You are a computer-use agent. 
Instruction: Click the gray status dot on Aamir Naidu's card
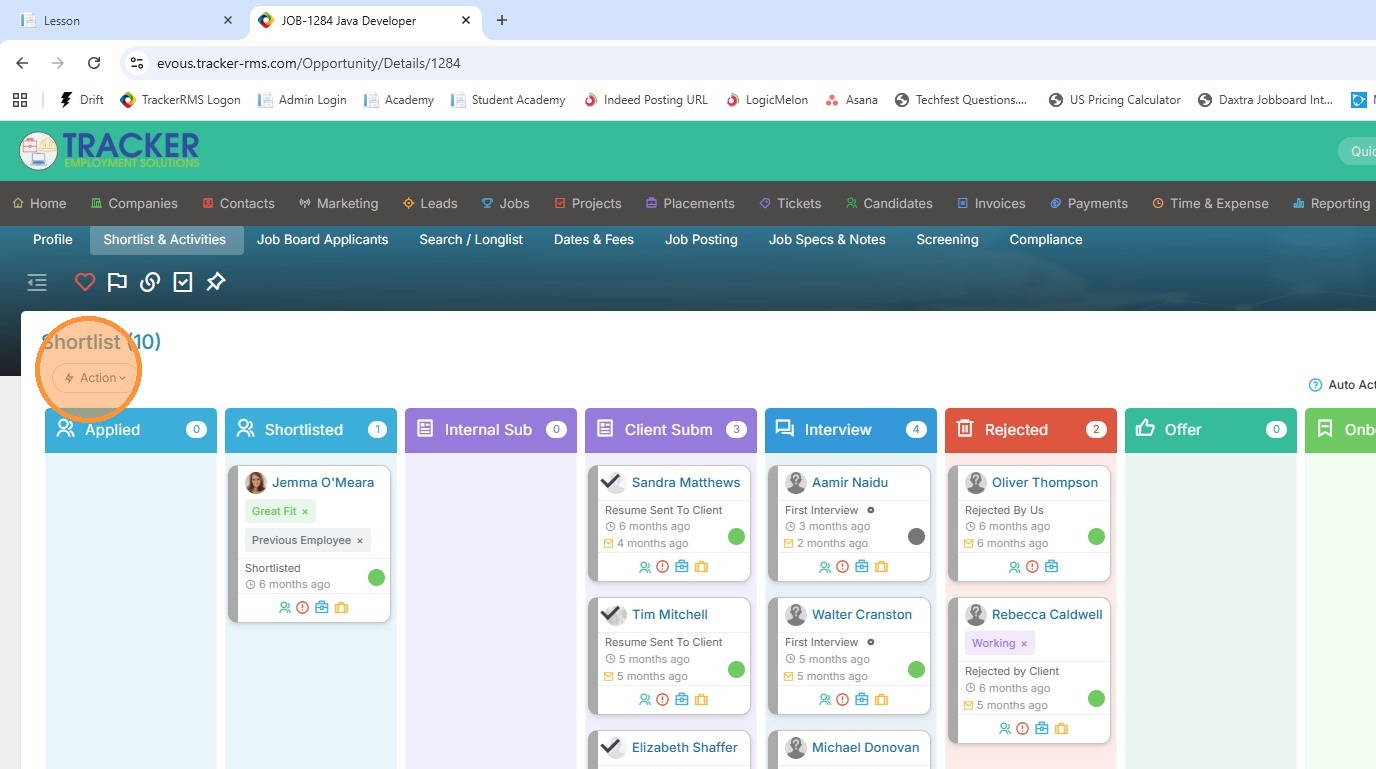[916, 536]
